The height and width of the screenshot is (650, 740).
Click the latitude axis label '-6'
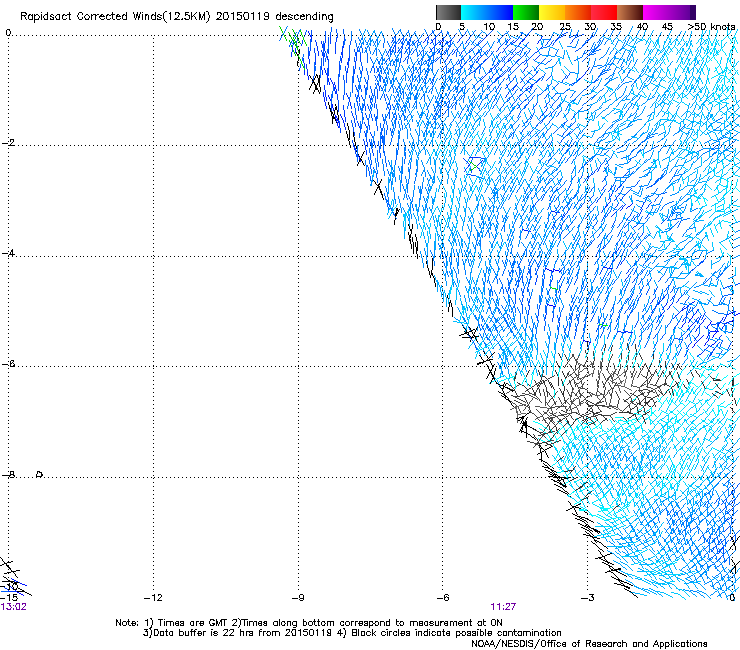[8, 364]
